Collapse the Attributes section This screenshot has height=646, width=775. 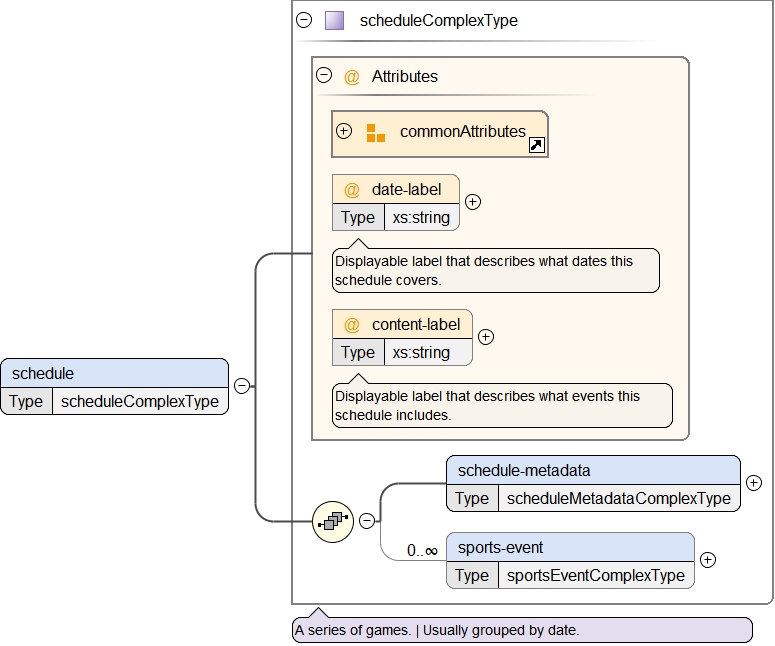[x=324, y=76]
